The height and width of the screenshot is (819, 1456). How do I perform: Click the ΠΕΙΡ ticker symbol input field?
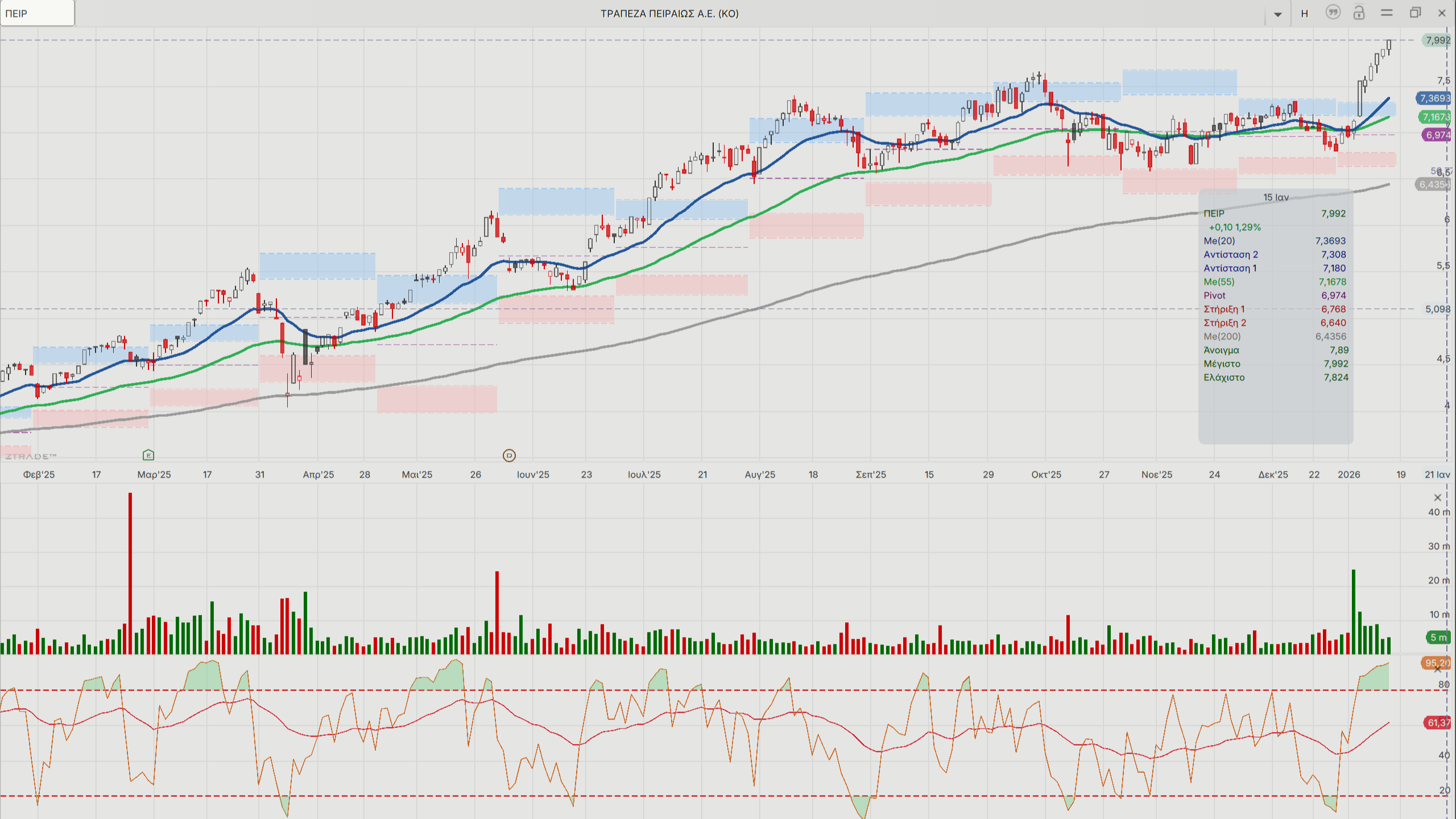coord(37,13)
